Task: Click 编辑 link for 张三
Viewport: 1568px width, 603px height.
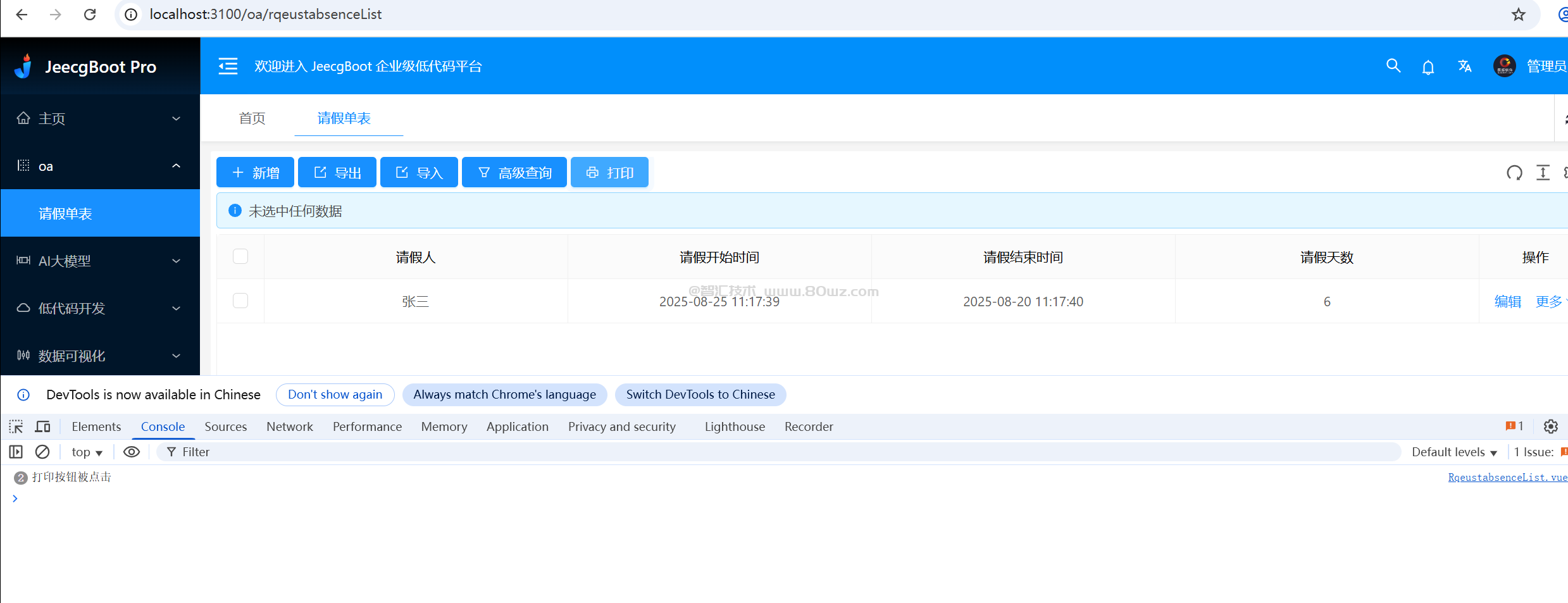Action: pyautogui.click(x=1508, y=301)
